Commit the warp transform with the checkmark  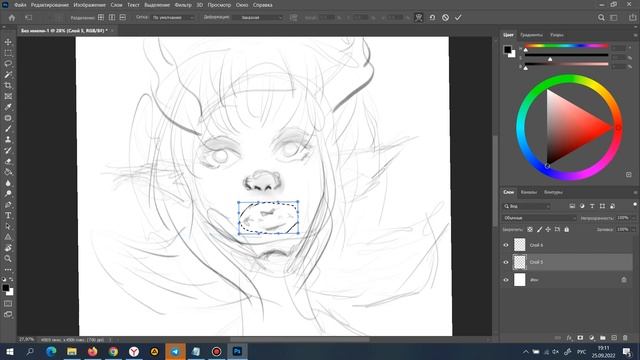(x=458, y=18)
